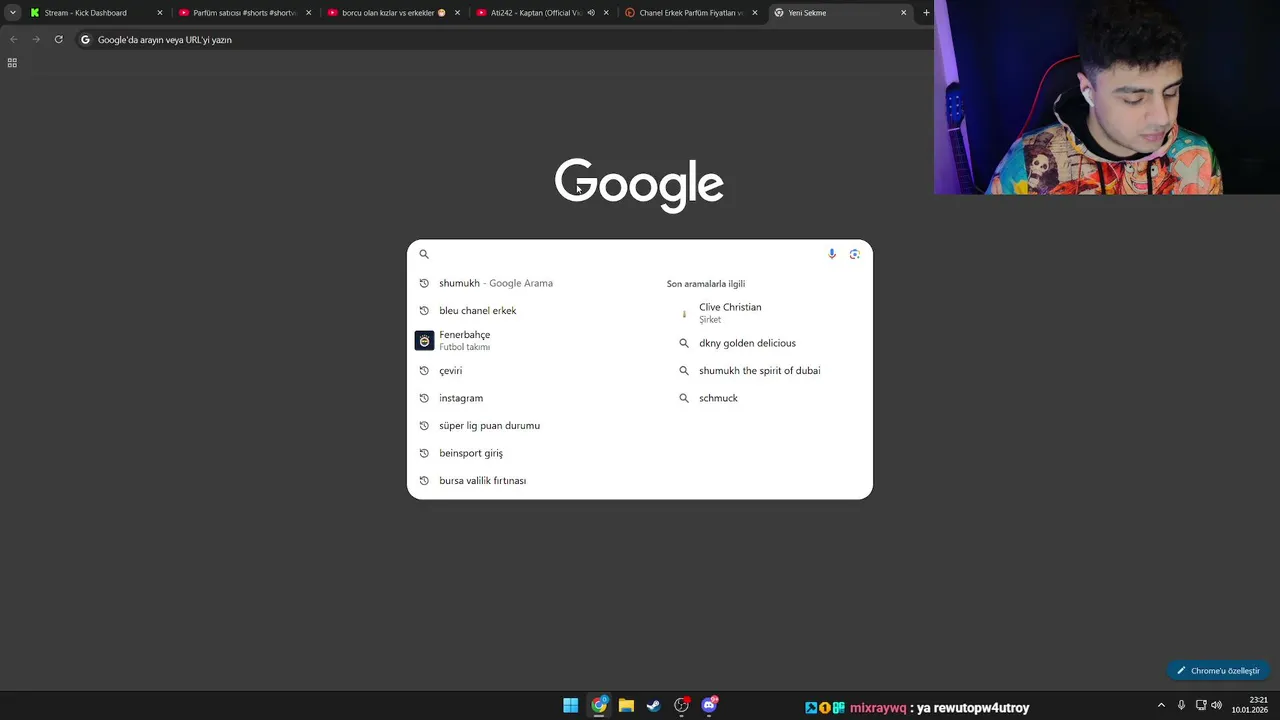Close the borcu olan kızlar tab
The height and width of the screenshot is (720, 1280).
point(457,13)
